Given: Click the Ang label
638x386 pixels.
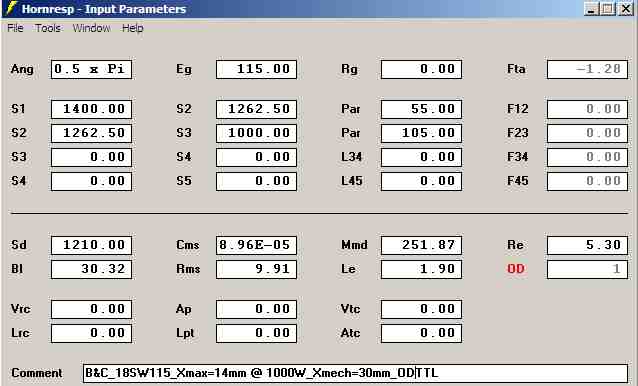Looking at the screenshot, I should (x=22, y=70).
